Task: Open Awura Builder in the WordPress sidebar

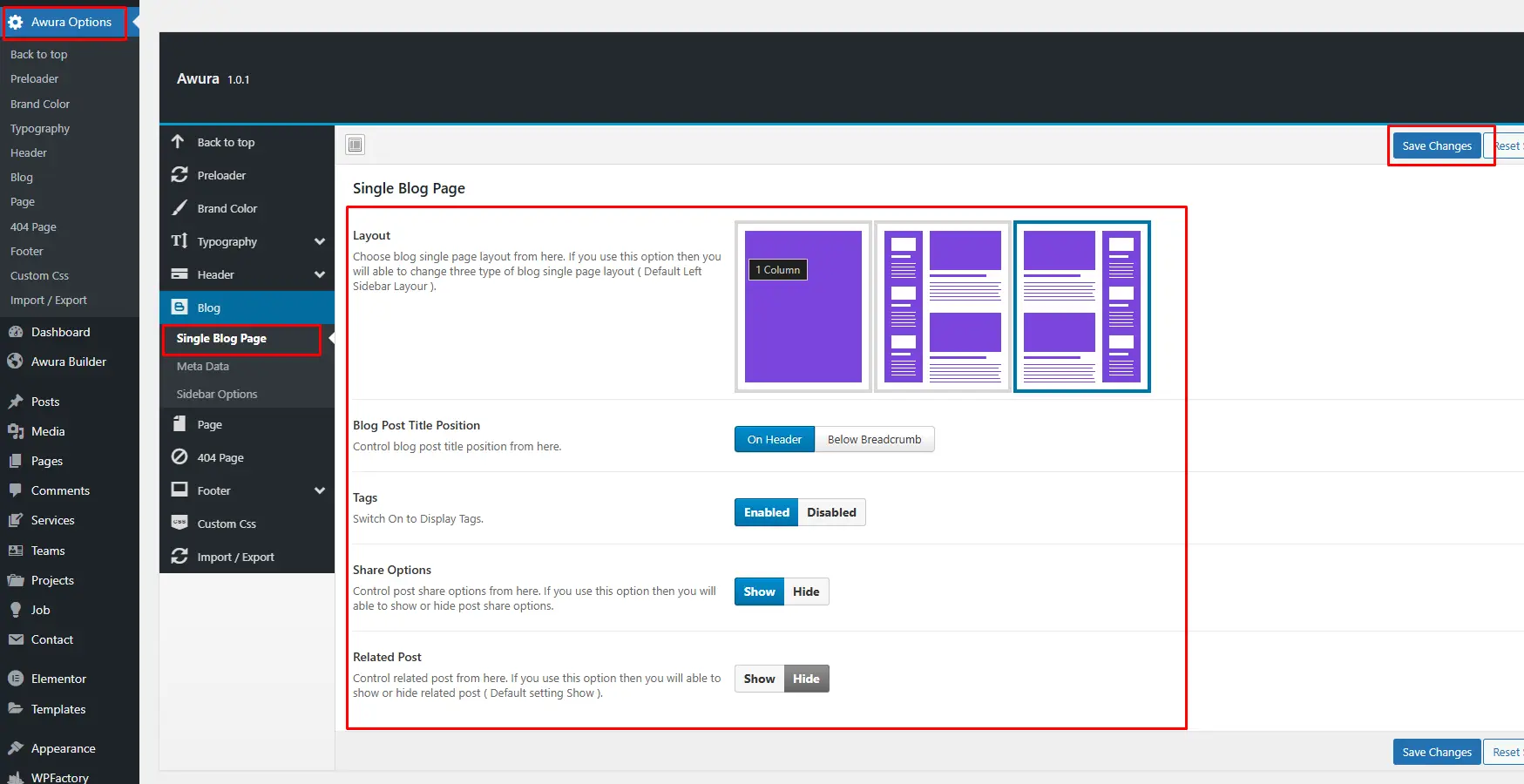Action: point(69,362)
